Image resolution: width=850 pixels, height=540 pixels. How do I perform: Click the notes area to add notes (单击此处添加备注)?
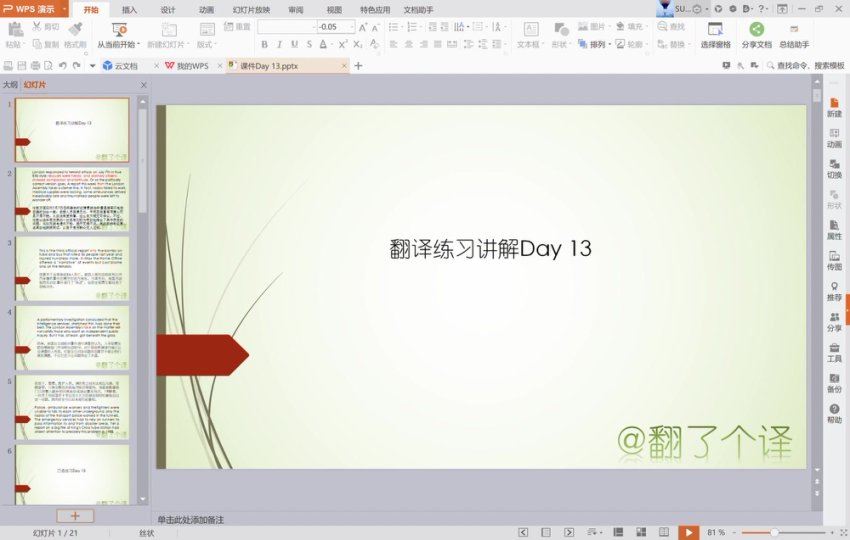point(191,519)
